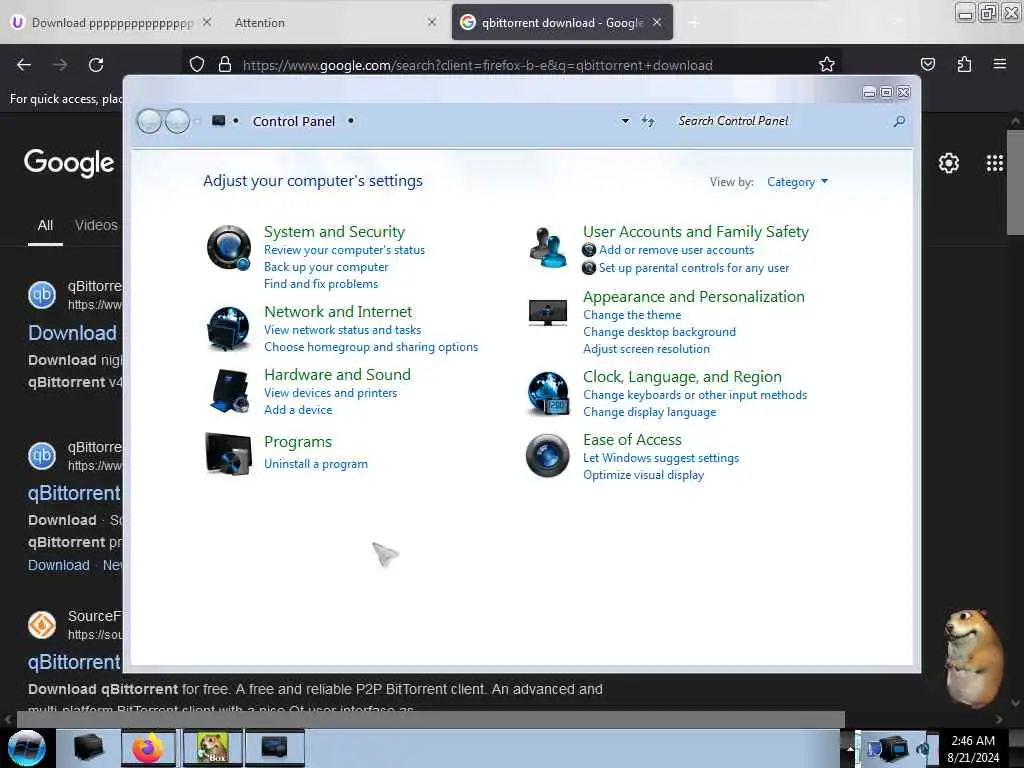This screenshot has height=768, width=1024.
Task: Open the Firefox extensions puzzle icon
Action: tap(964, 64)
